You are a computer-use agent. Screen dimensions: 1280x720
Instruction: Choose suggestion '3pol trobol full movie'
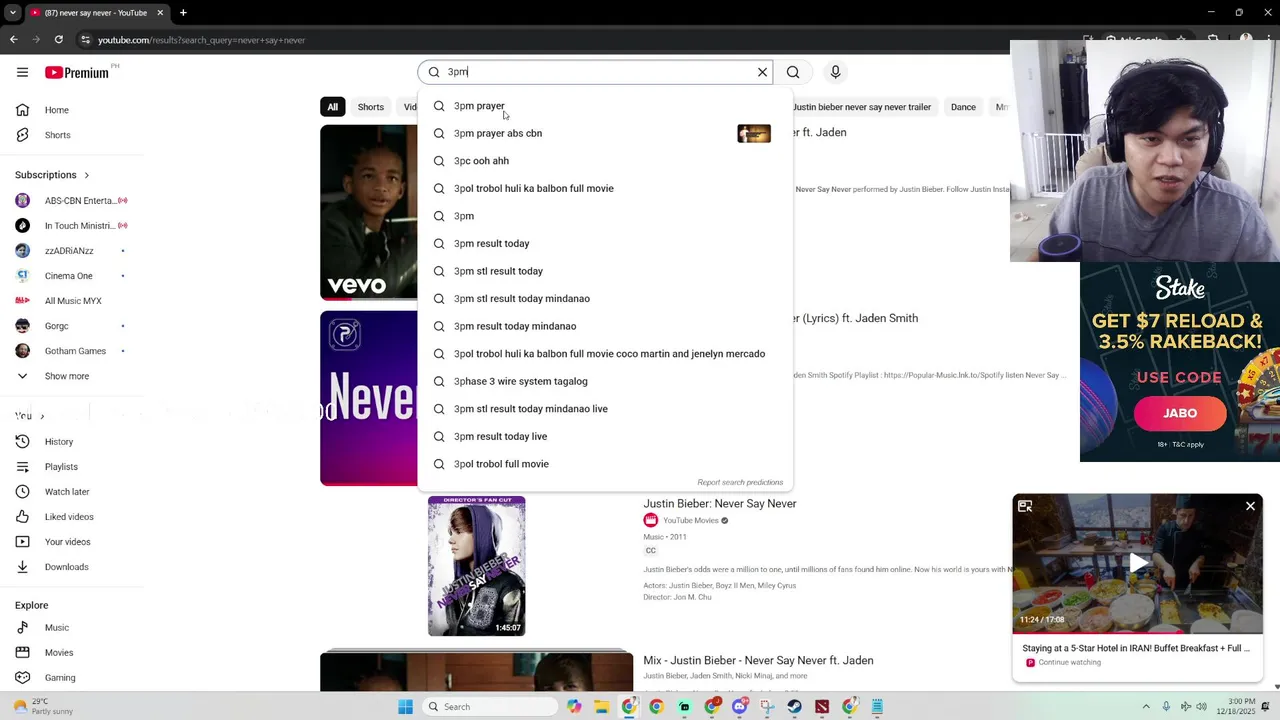(605, 464)
